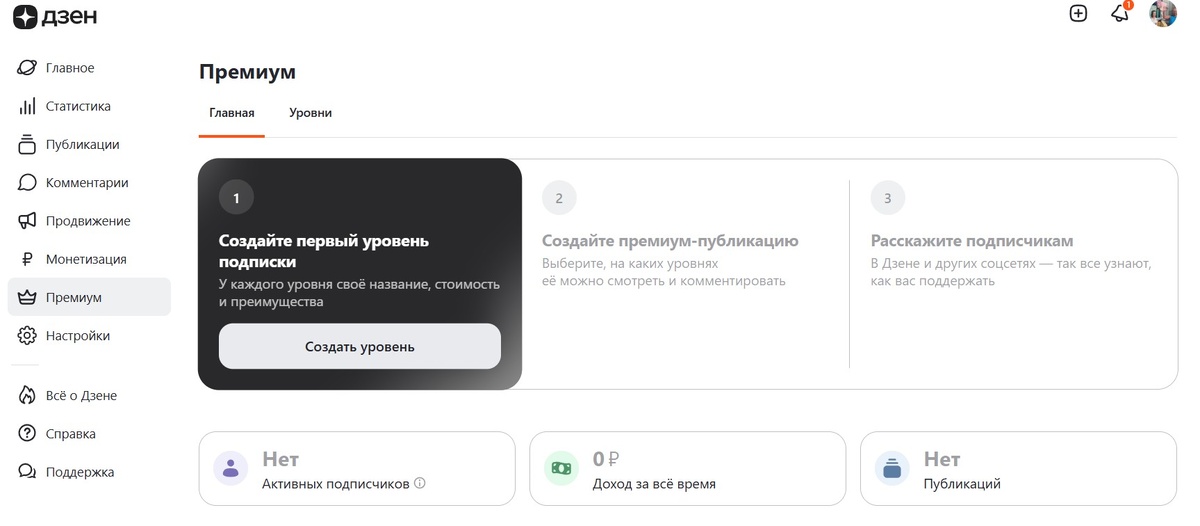This screenshot has height=526, width=1200.
Task: Click the stack icon beside Публикации
Action: click(27, 145)
